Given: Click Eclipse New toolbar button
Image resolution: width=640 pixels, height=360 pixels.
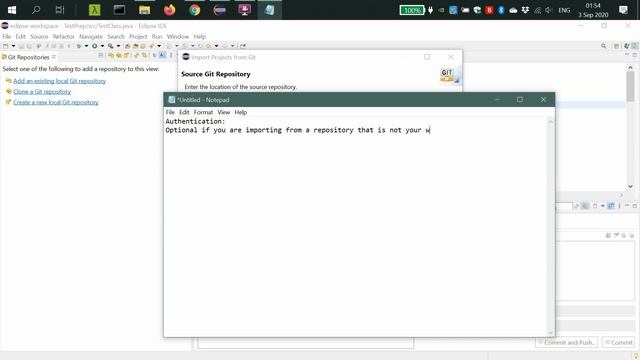Looking at the screenshot, I should click(6, 46).
